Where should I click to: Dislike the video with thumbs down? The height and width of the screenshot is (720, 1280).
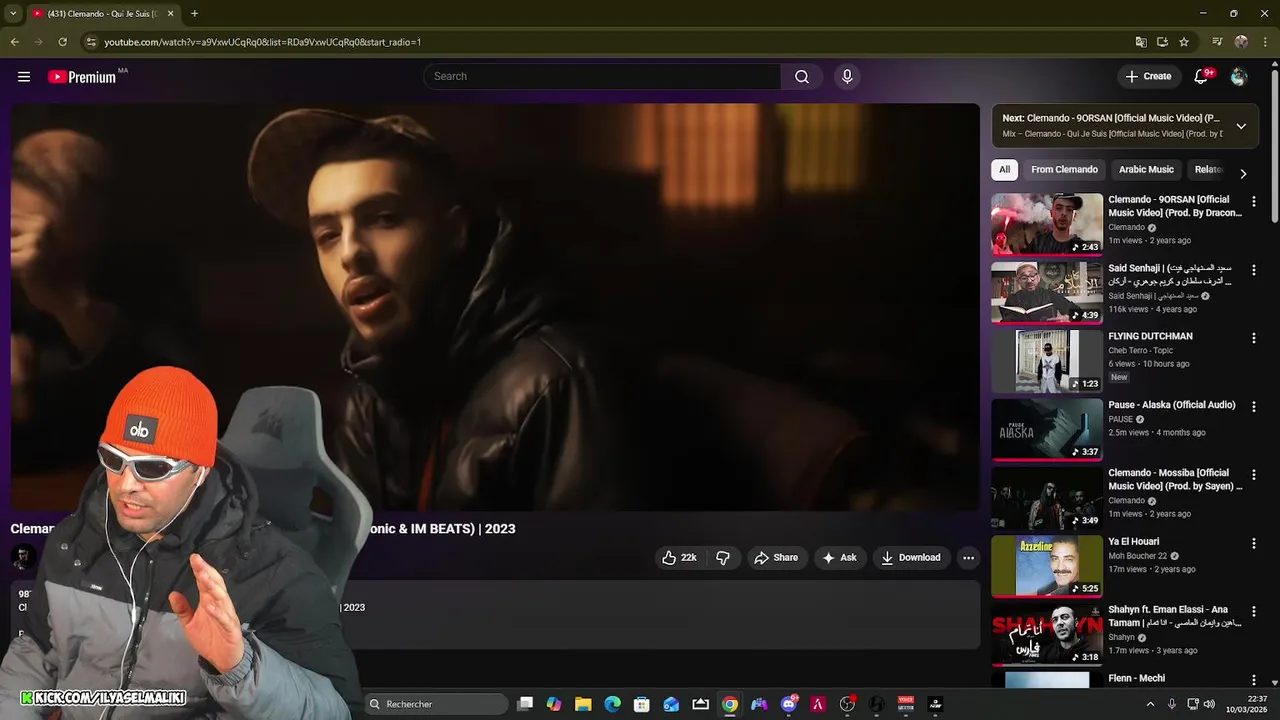tap(723, 558)
